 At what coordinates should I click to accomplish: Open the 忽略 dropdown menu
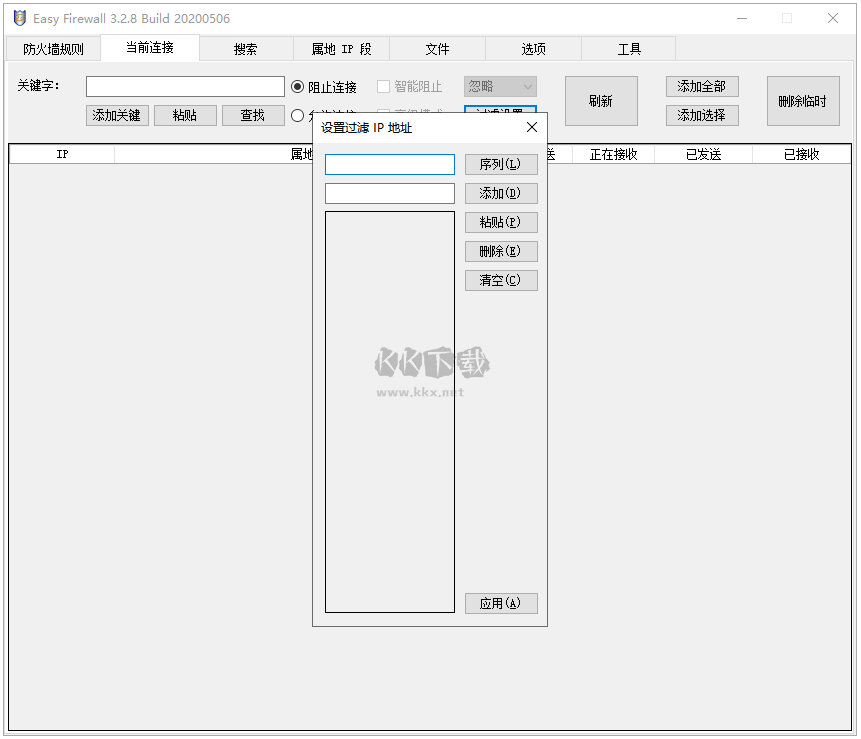(x=499, y=86)
